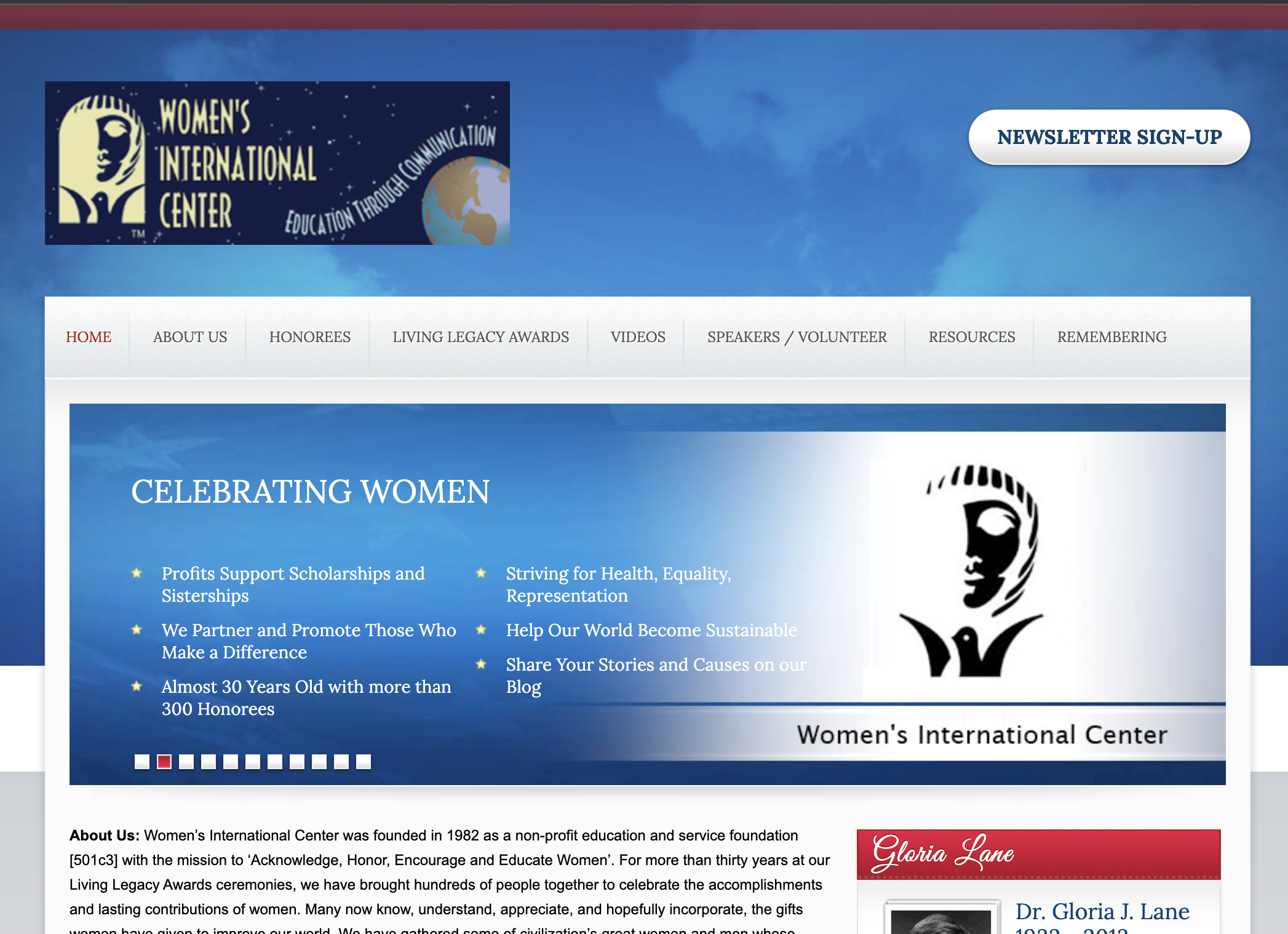Open the Remembering menu item
This screenshot has height=934, width=1288.
pyautogui.click(x=1112, y=337)
